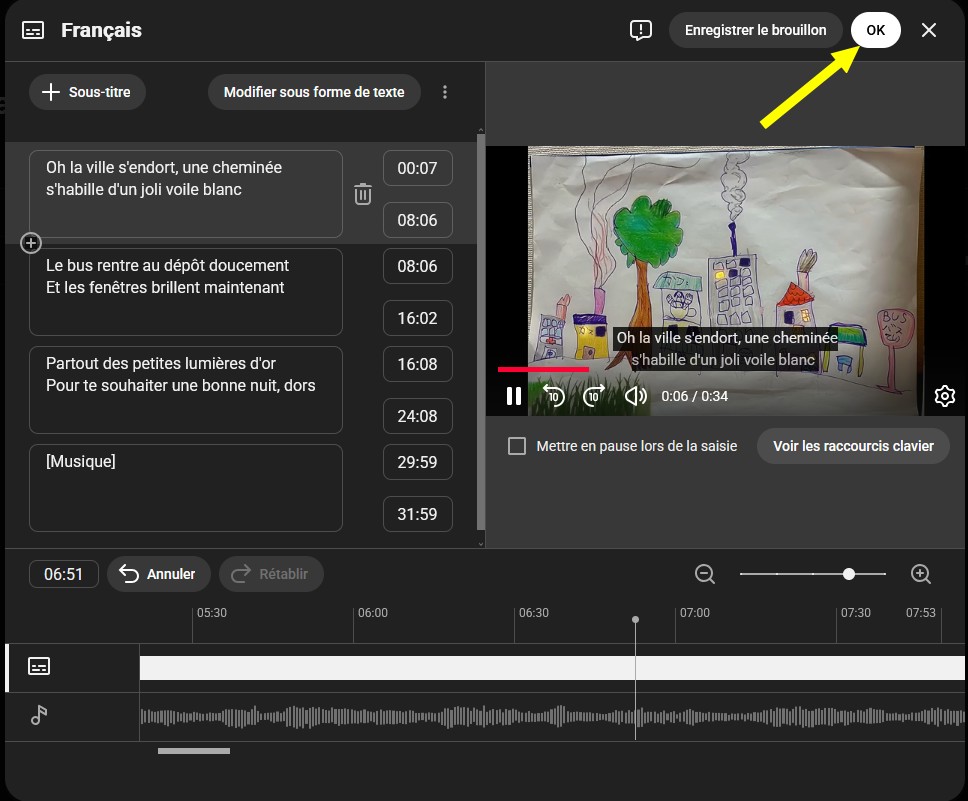Open the send feedback icon

coord(640,30)
